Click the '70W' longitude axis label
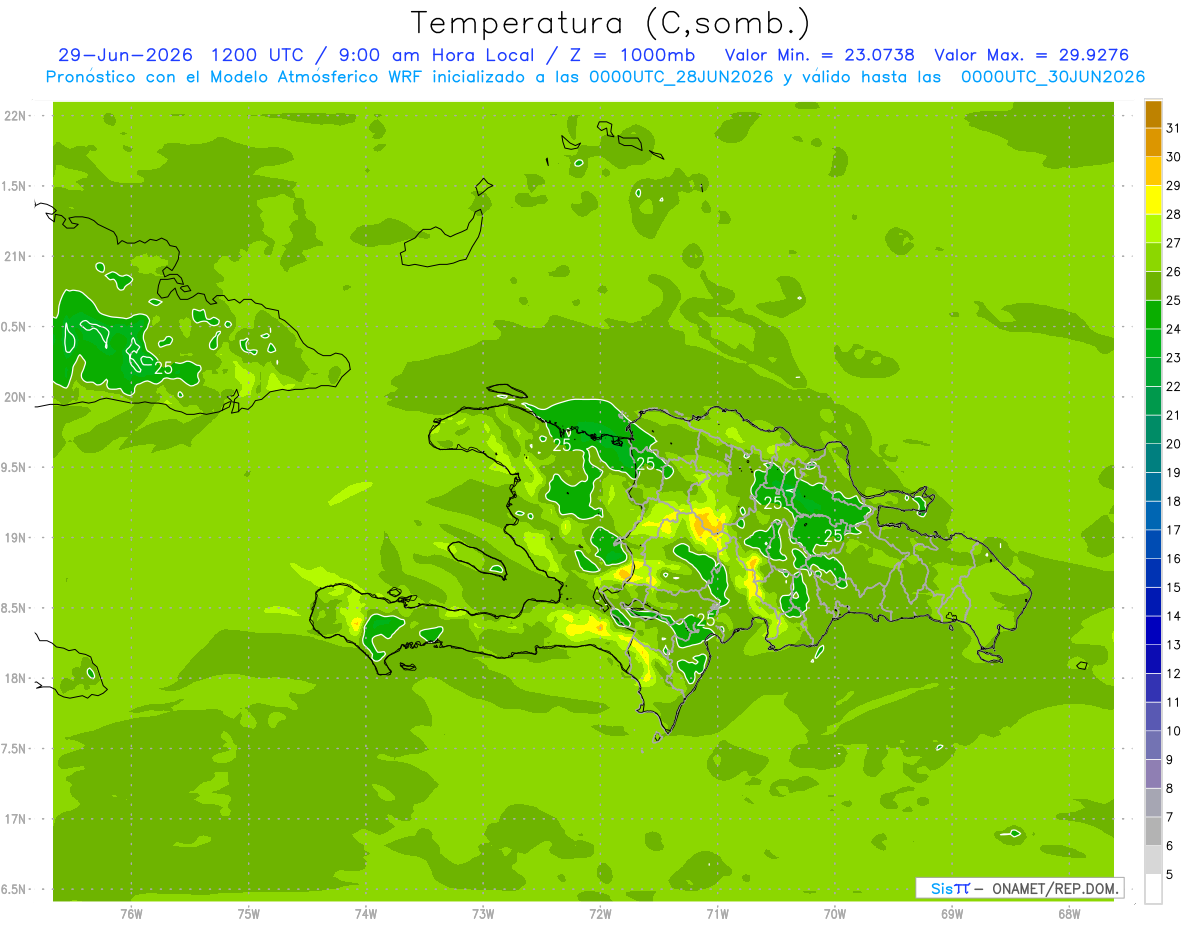1200x927 pixels. click(x=835, y=913)
